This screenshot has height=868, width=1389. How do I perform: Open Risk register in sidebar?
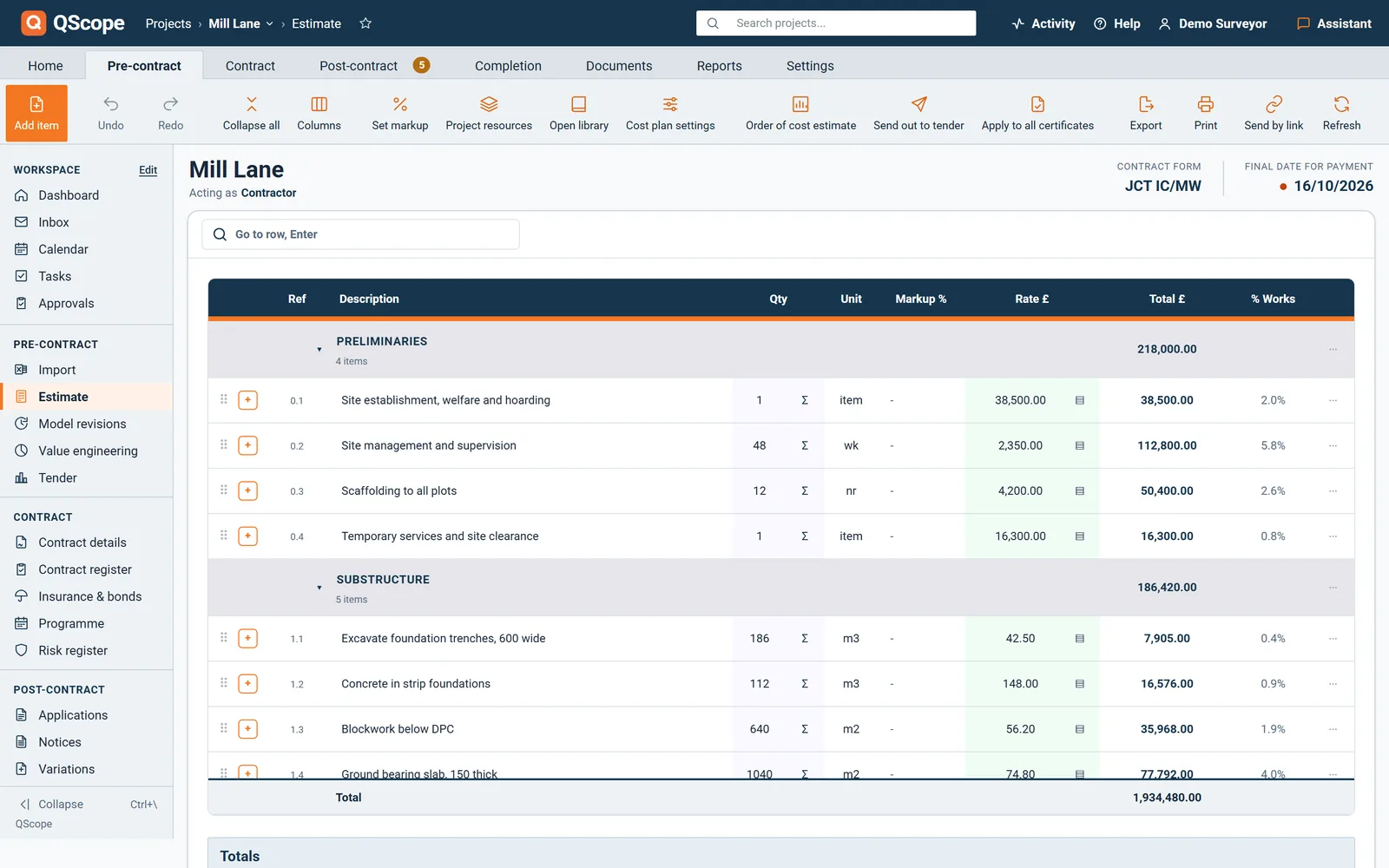(87, 650)
